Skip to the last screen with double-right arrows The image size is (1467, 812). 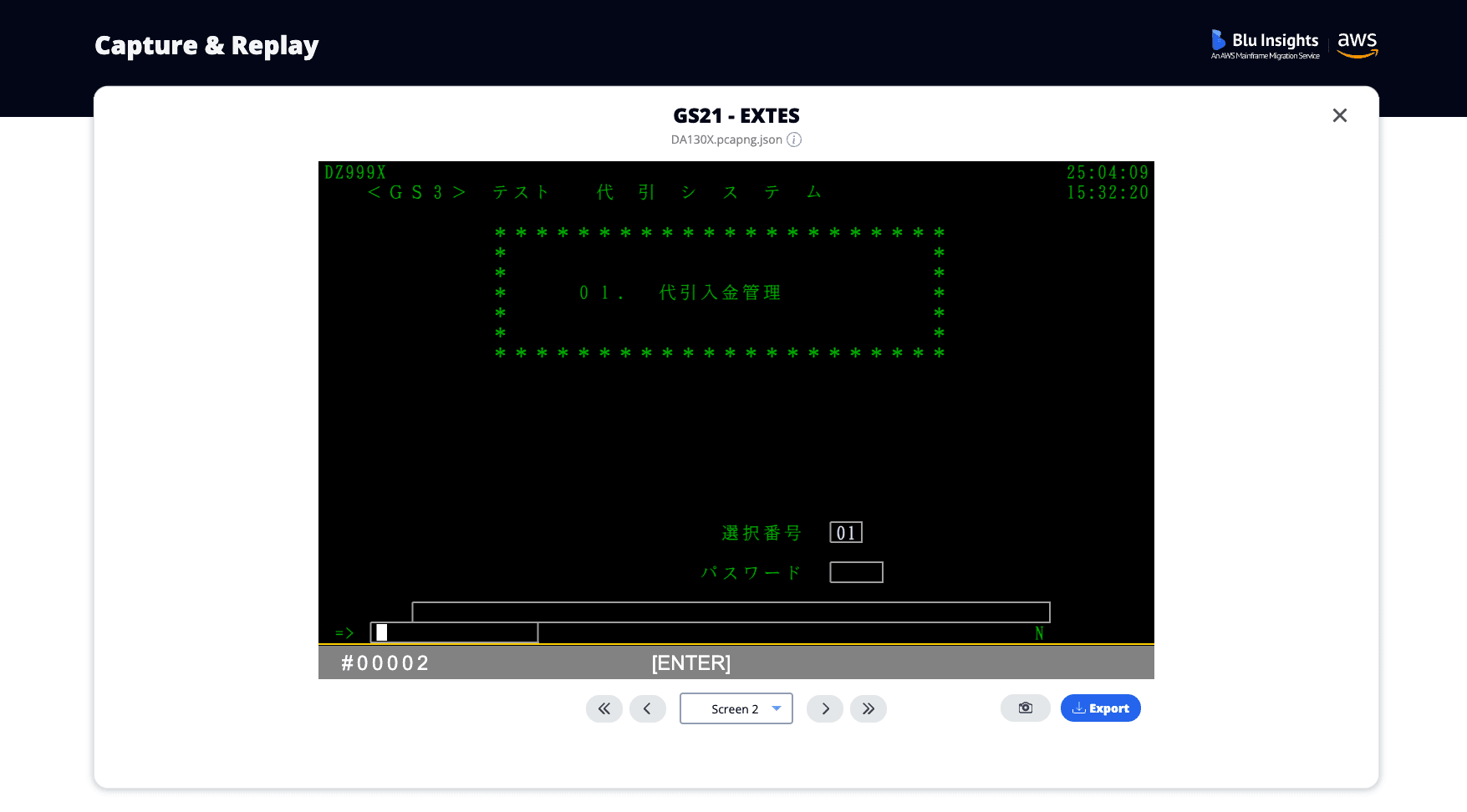click(x=868, y=708)
